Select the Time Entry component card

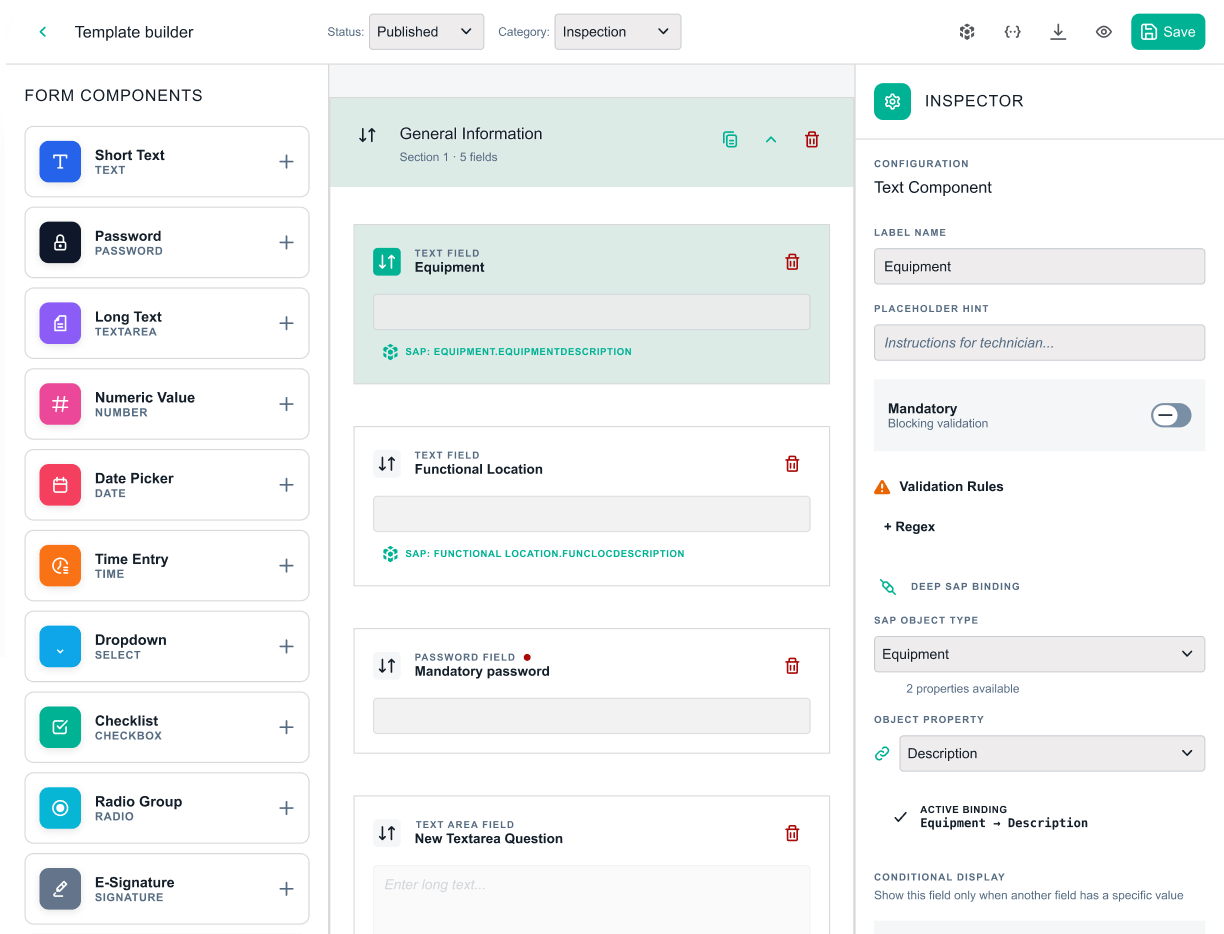coord(167,566)
